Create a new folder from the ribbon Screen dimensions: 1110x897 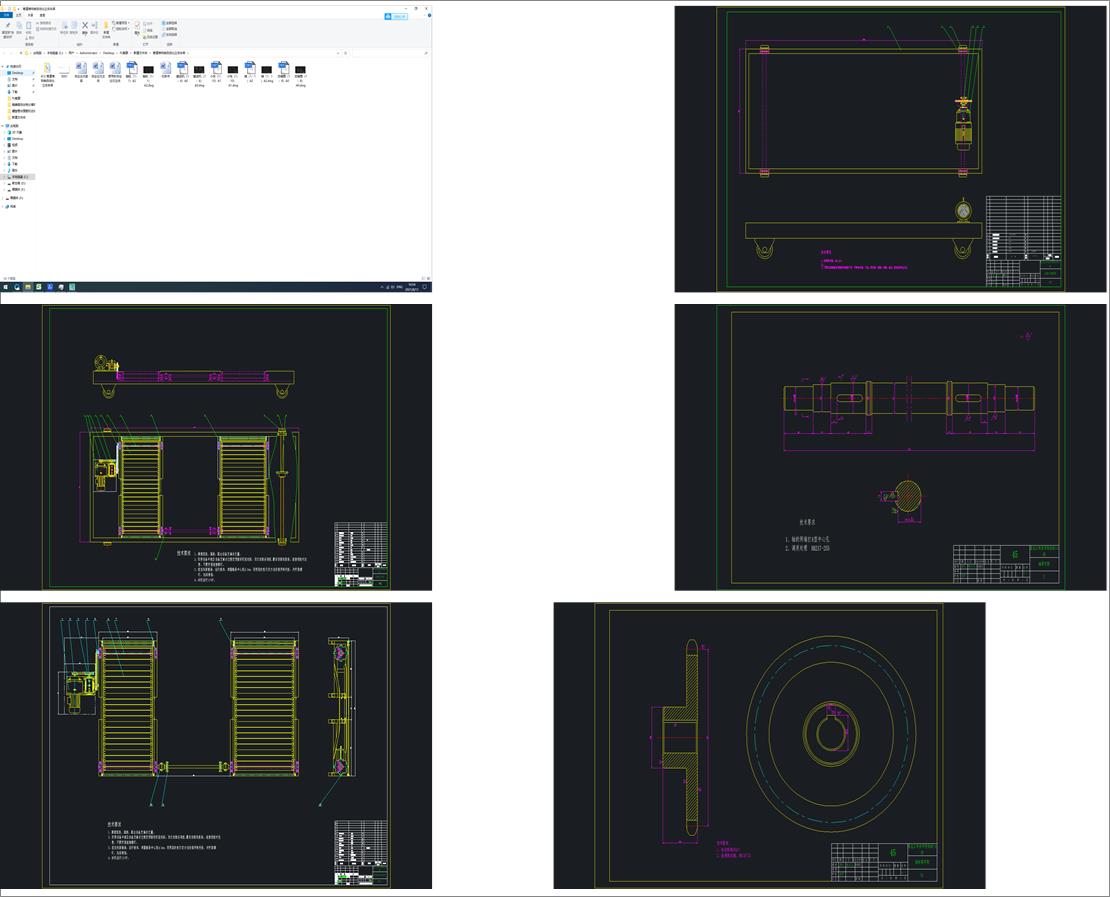pos(106,25)
